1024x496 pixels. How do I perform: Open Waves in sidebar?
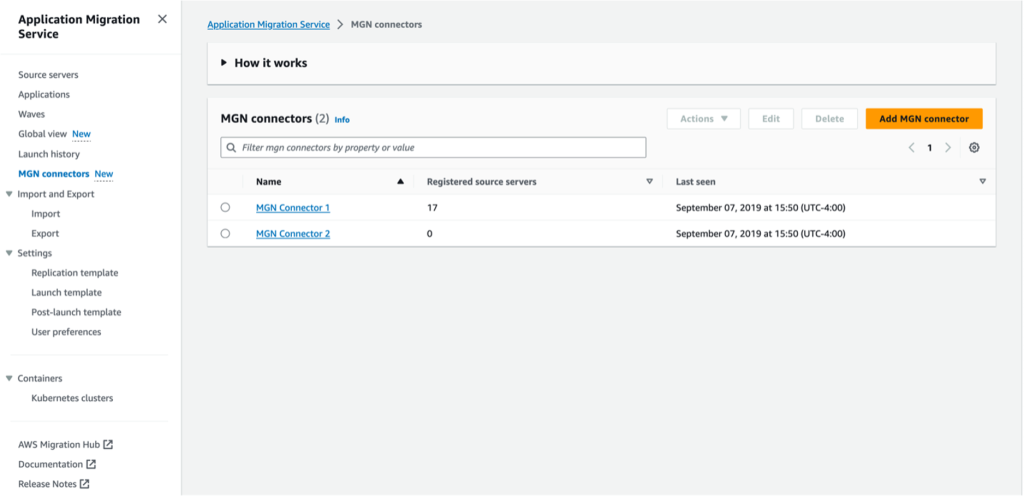pyautogui.click(x=31, y=114)
